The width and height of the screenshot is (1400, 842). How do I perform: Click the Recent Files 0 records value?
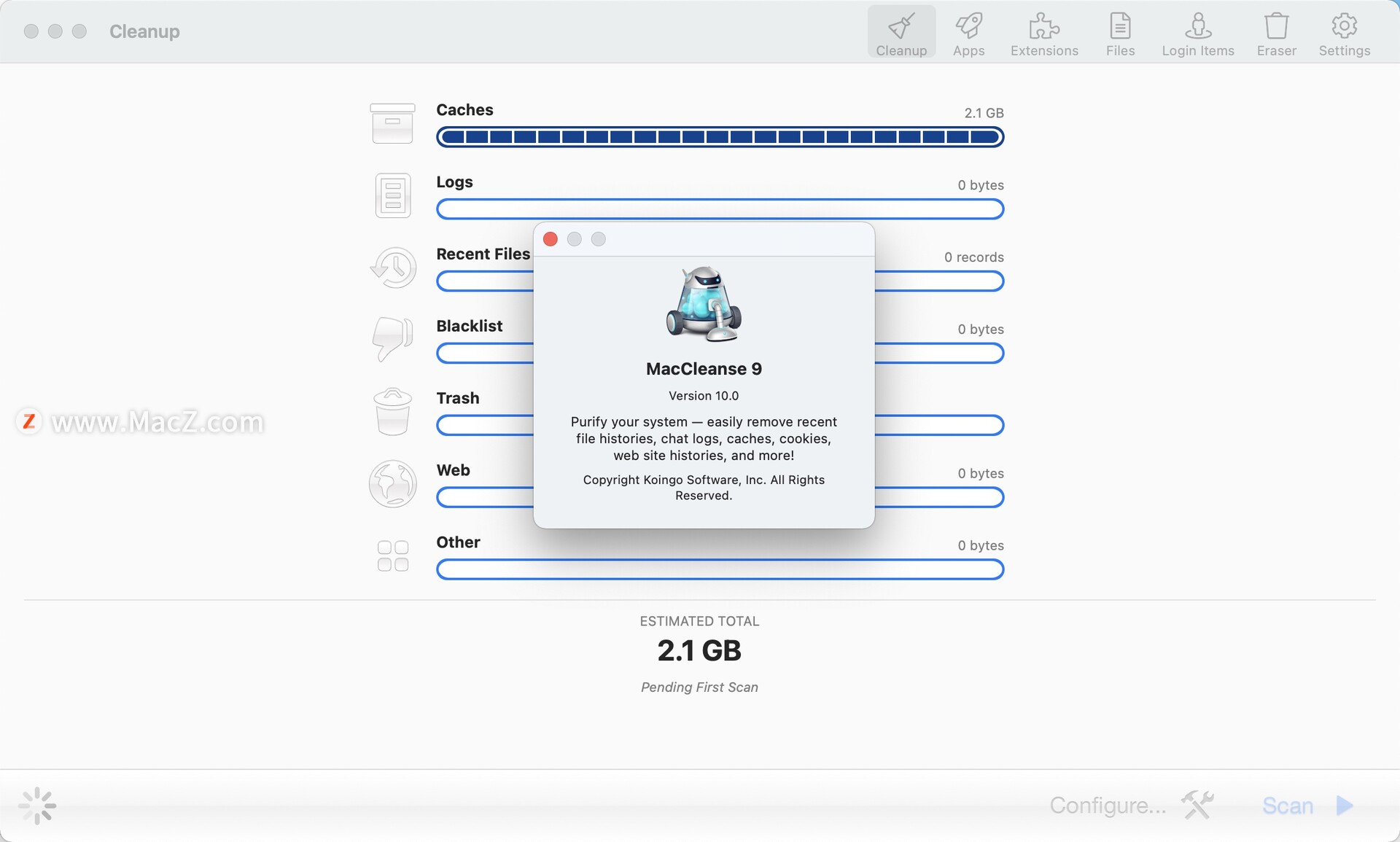[973, 257]
